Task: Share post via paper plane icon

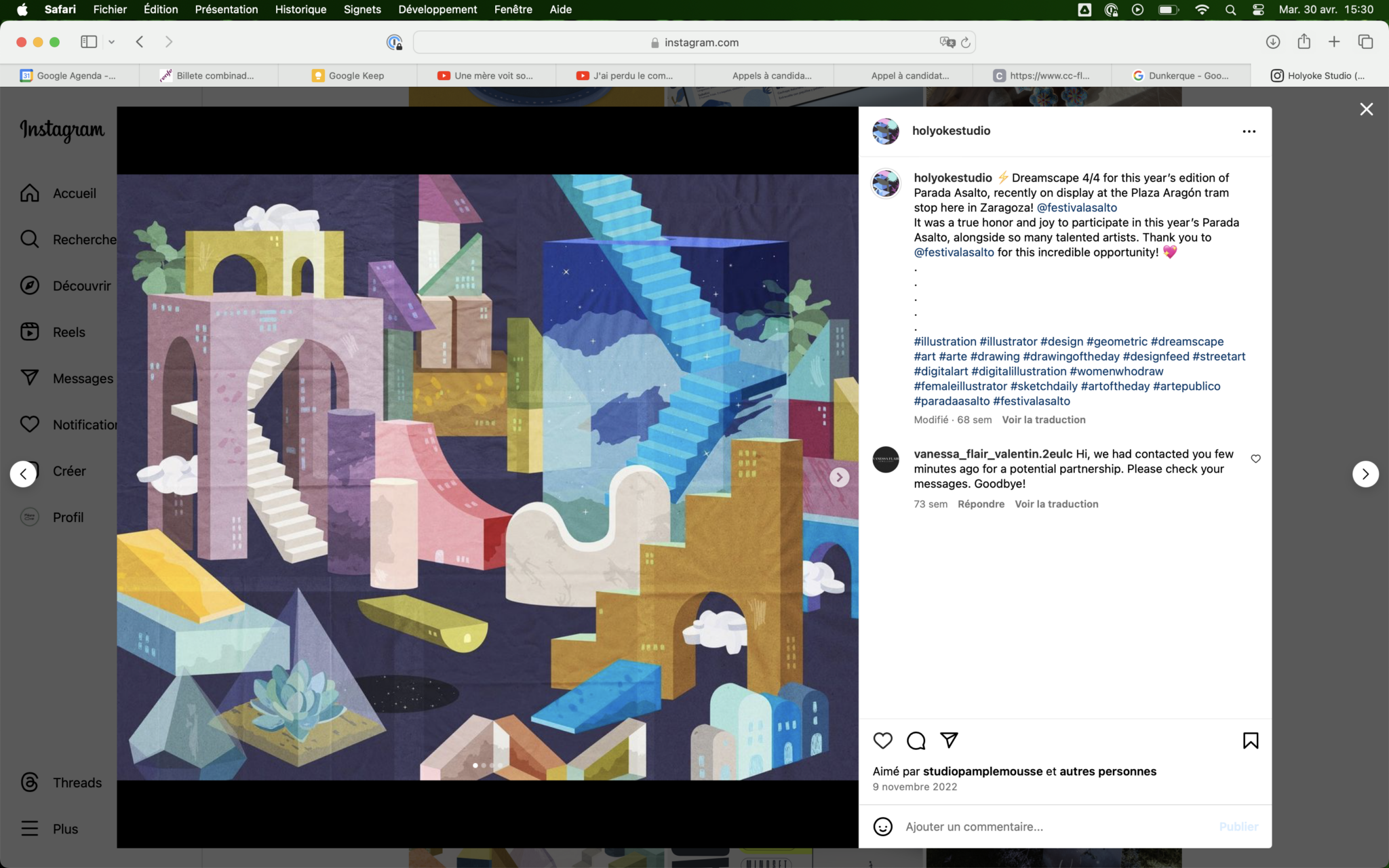Action: 949,740
